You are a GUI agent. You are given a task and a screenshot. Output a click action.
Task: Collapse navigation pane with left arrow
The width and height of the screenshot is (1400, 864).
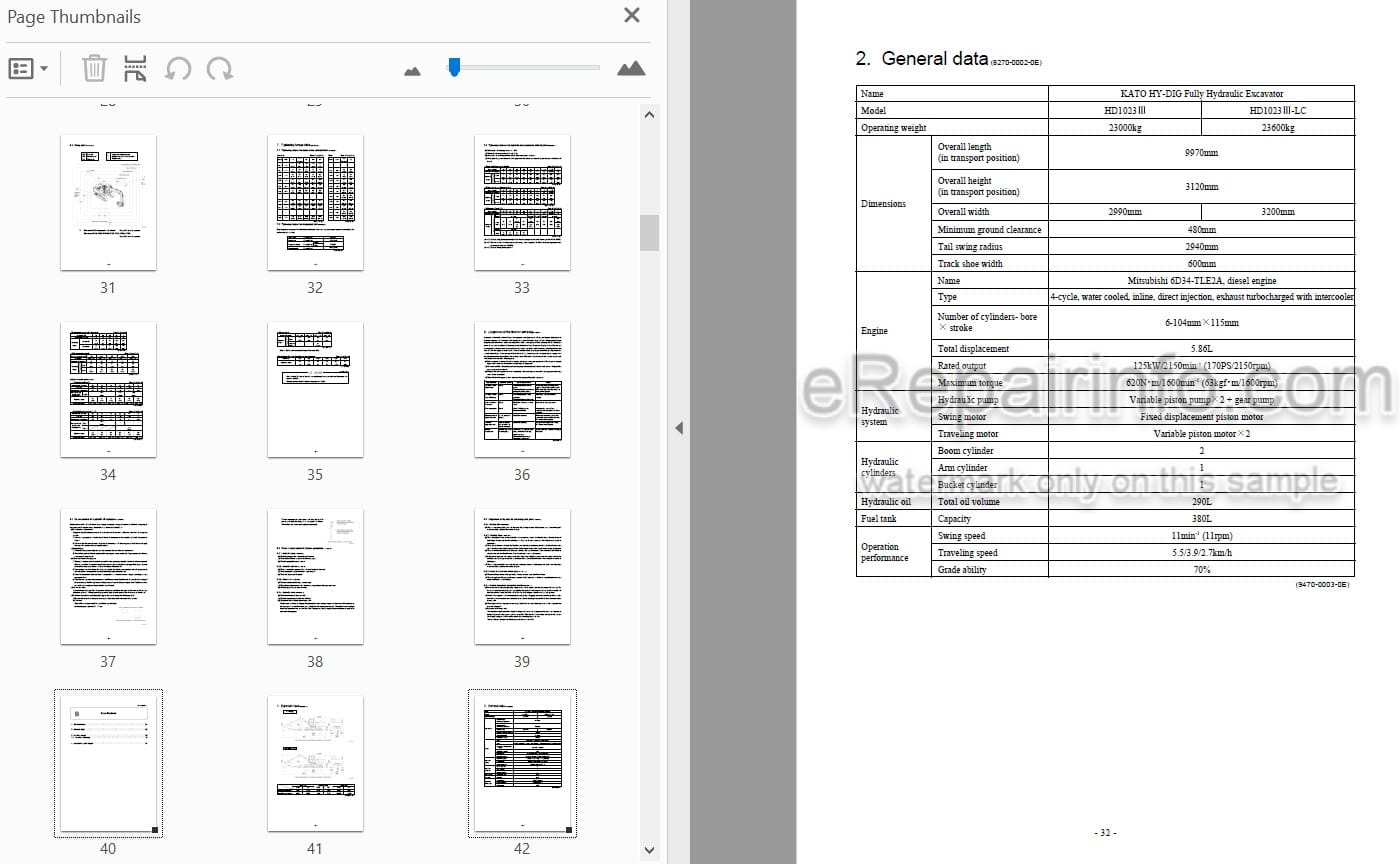point(679,428)
